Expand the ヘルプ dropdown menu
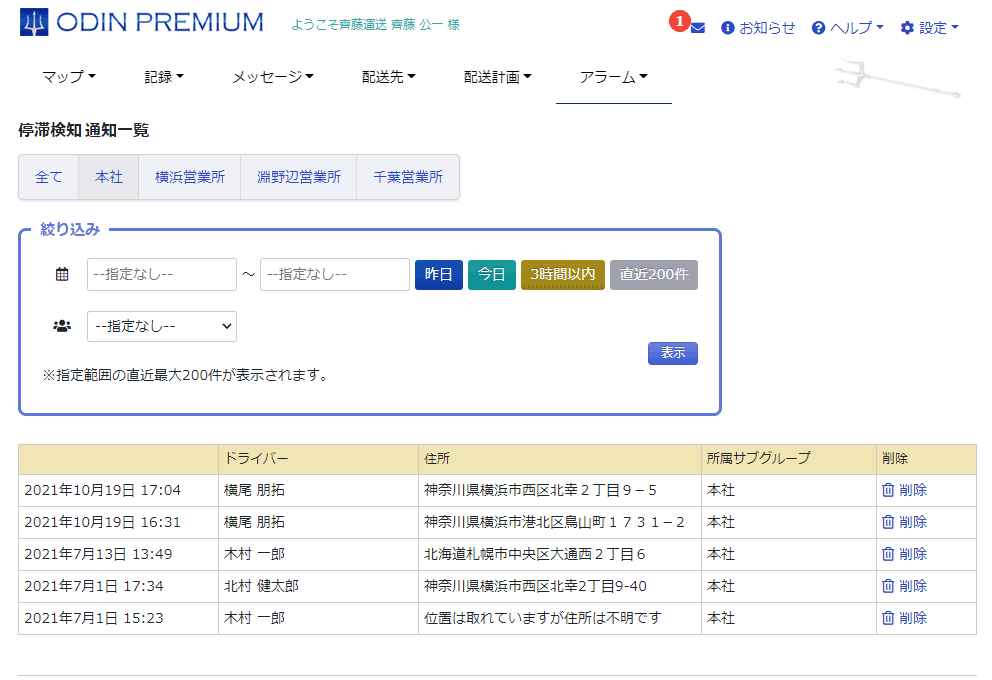The image size is (992, 680). coord(847,28)
